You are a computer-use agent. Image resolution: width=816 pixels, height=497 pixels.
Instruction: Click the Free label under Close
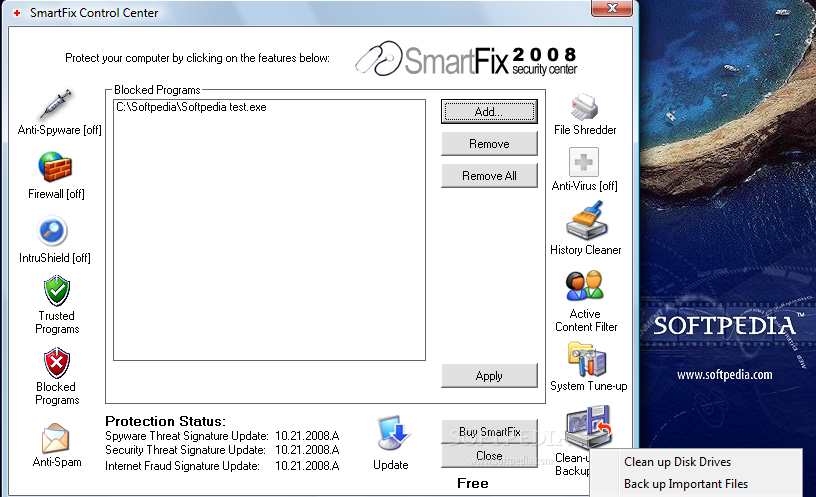pos(473,483)
